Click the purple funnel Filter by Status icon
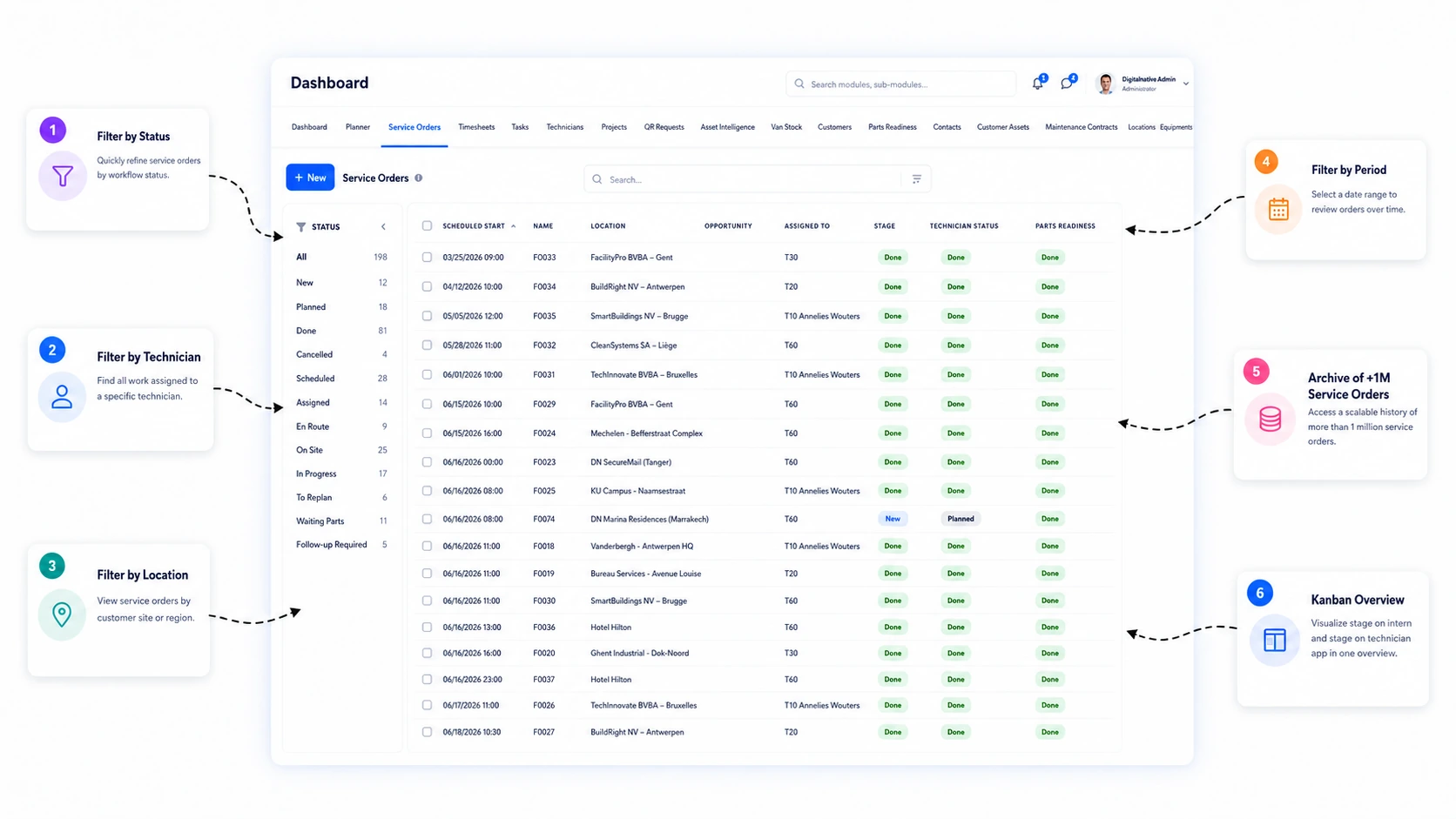1456x819 pixels. coord(63,177)
